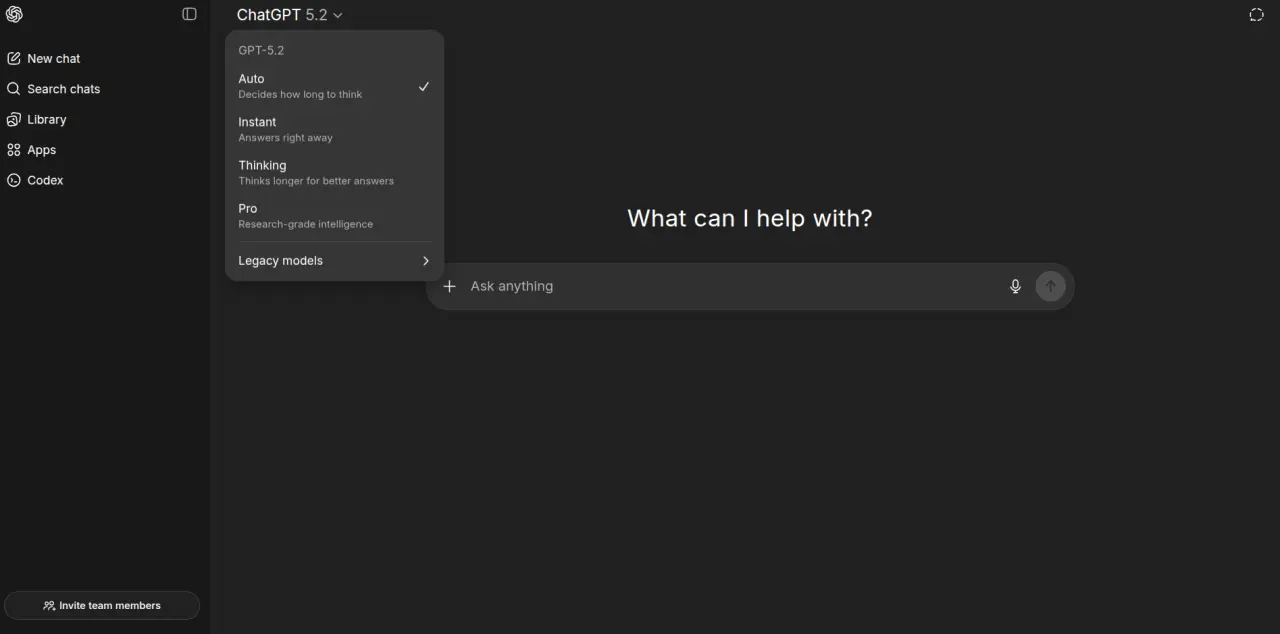Collapse the sidebar with the panel icon

pyautogui.click(x=189, y=14)
